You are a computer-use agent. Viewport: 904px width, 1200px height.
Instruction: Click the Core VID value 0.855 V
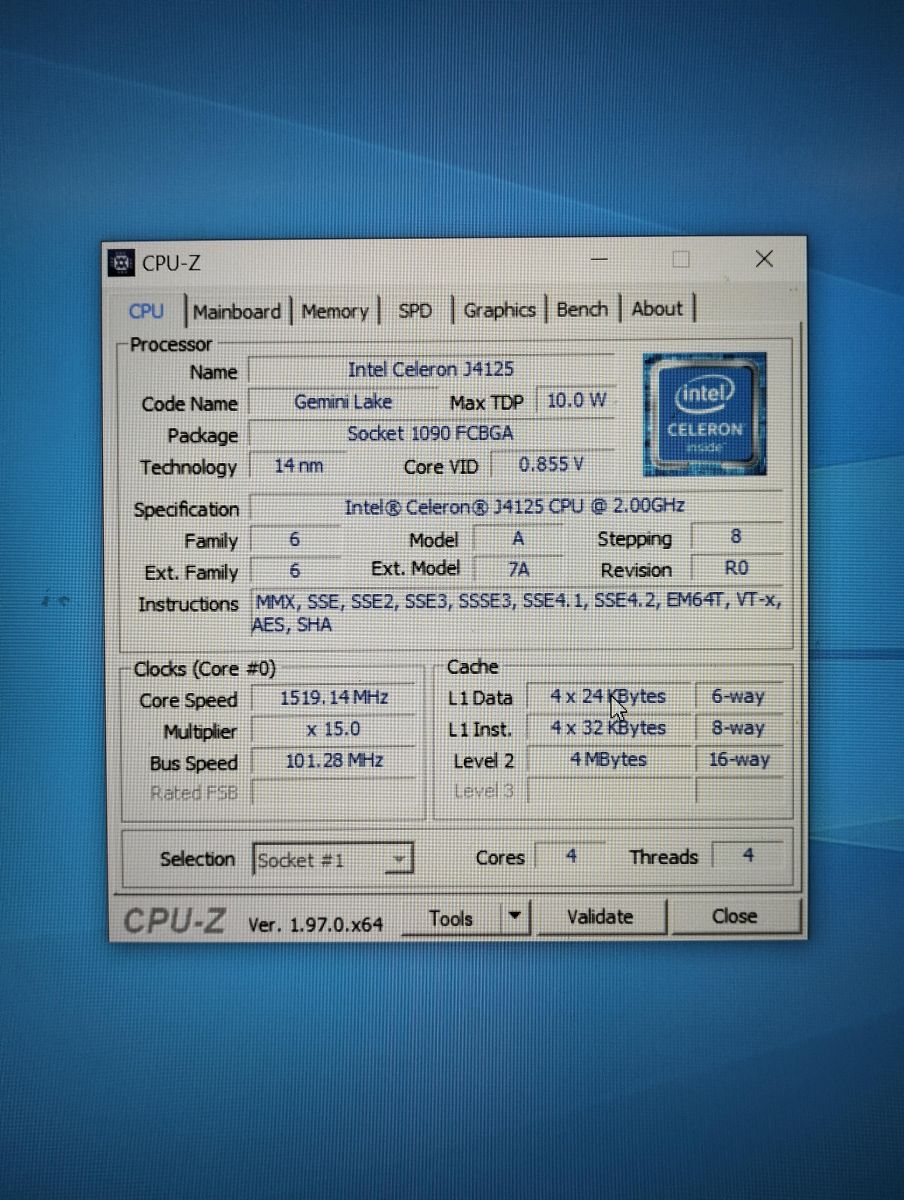(551, 464)
